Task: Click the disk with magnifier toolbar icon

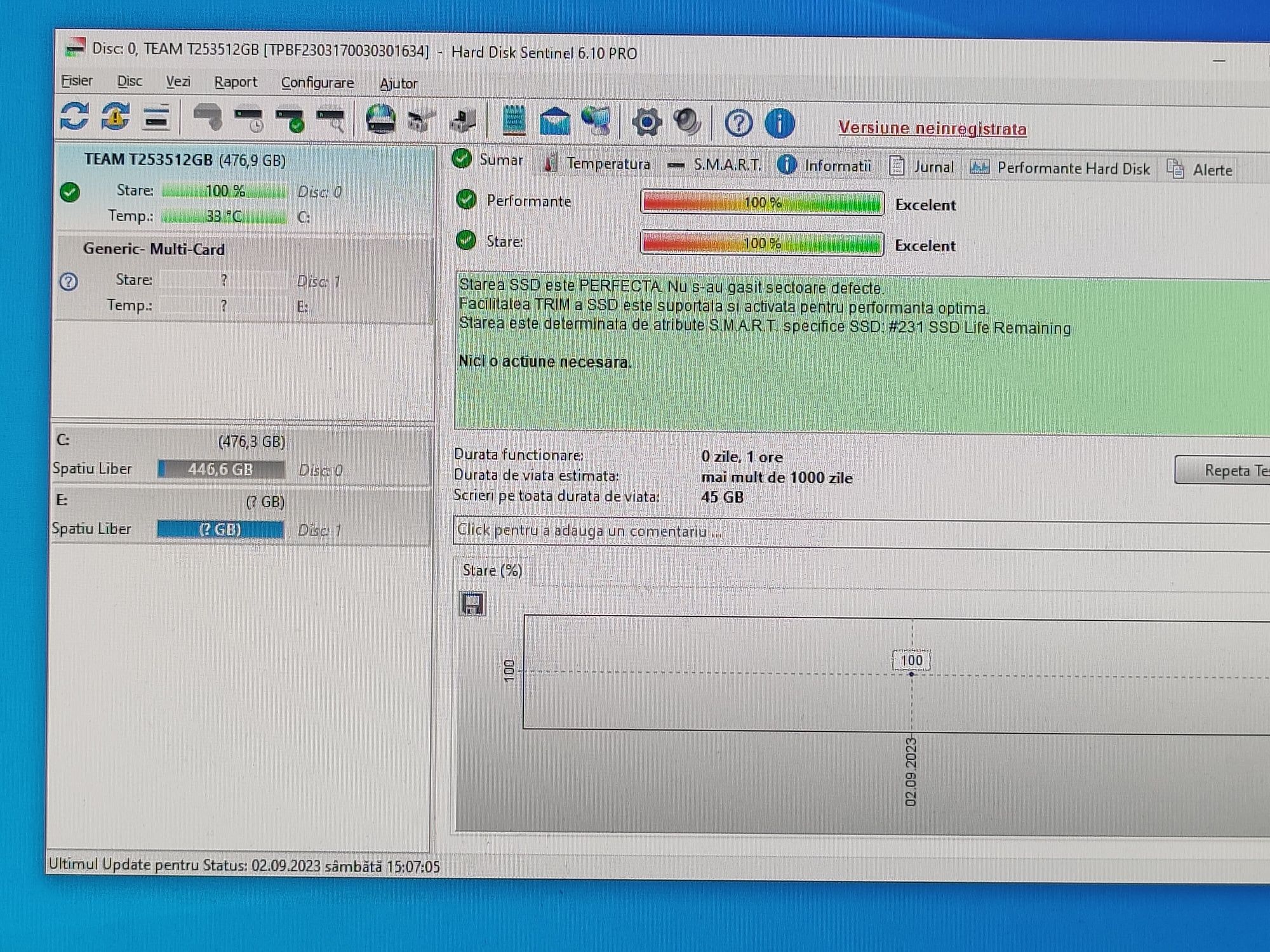Action: (331, 120)
